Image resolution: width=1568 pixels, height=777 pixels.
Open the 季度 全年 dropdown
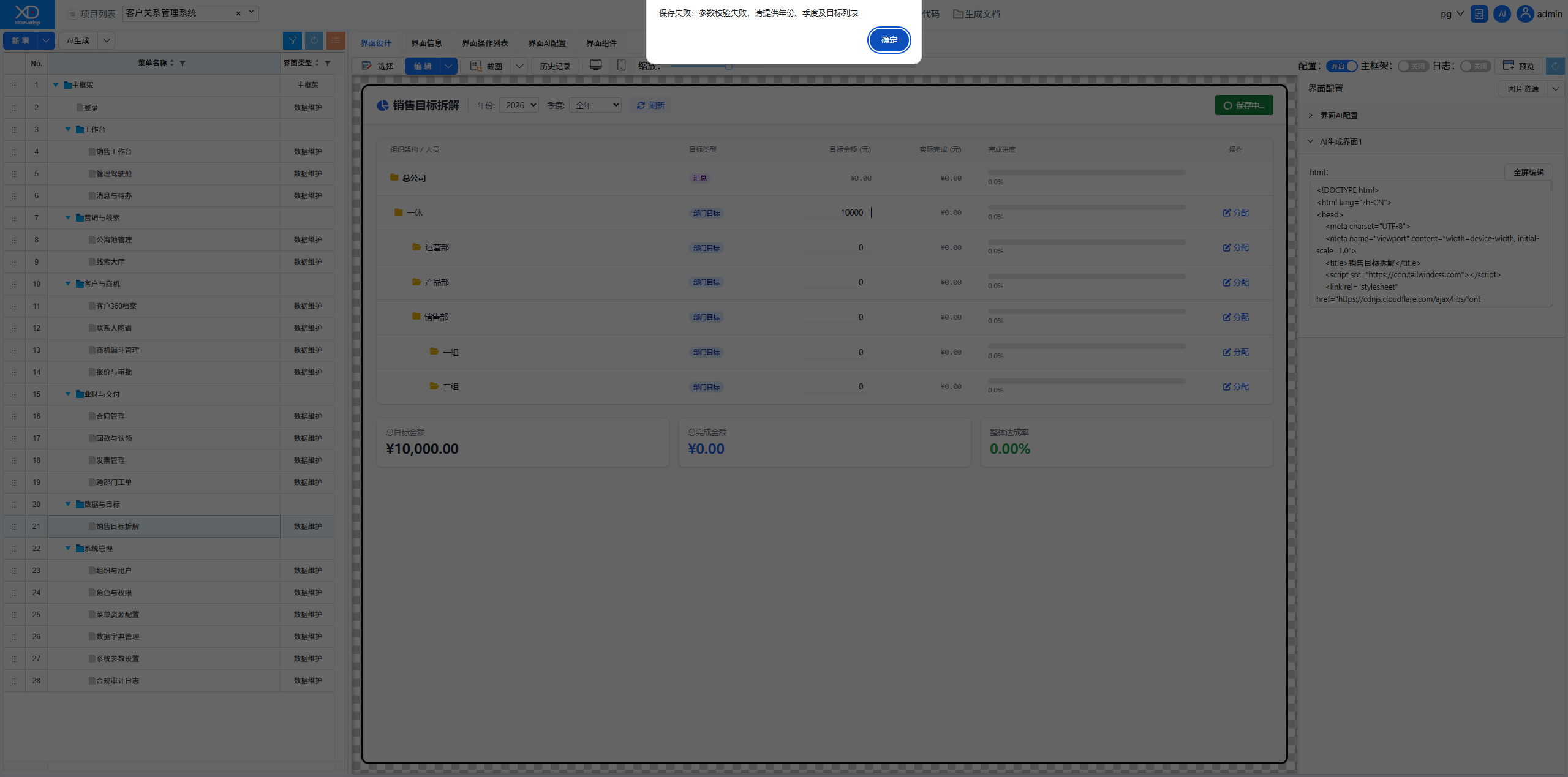click(x=595, y=105)
